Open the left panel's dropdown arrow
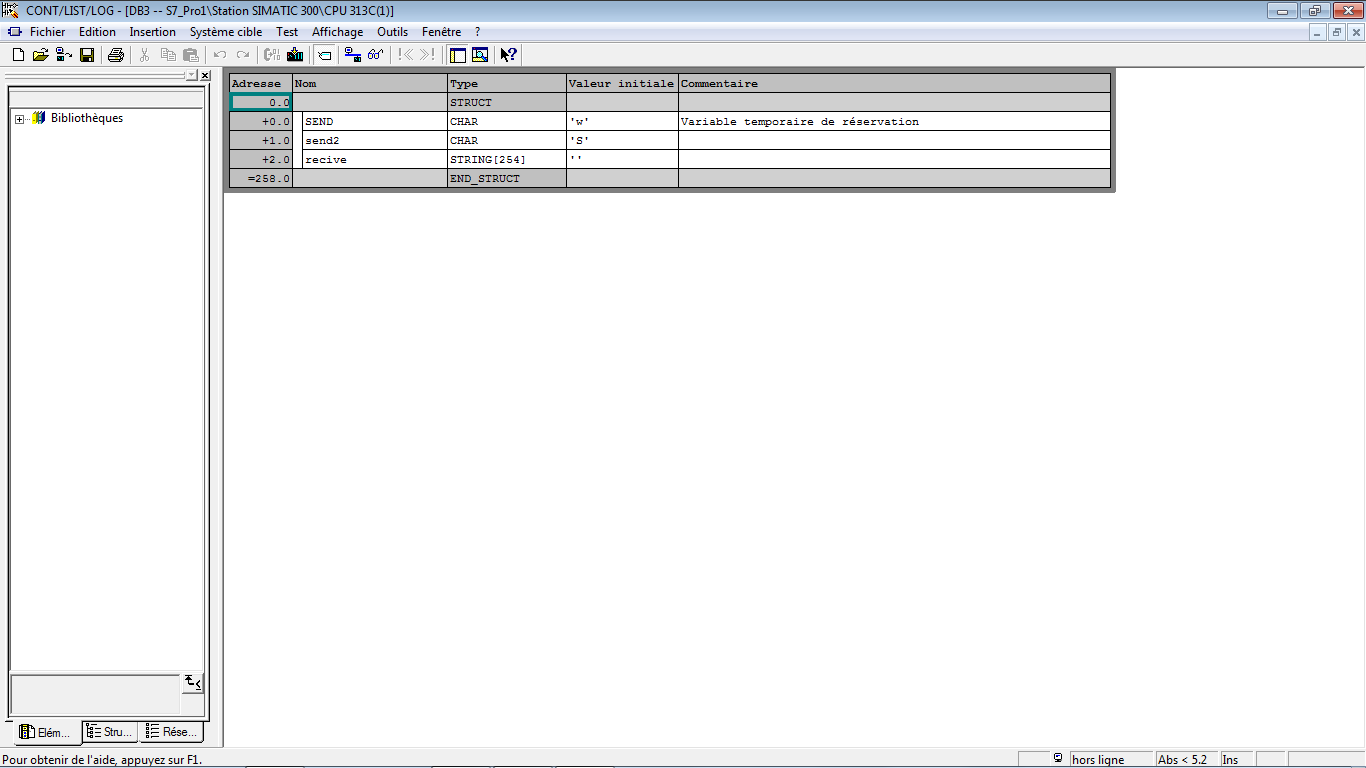Image resolution: width=1366 pixels, height=768 pixels. [192, 75]
